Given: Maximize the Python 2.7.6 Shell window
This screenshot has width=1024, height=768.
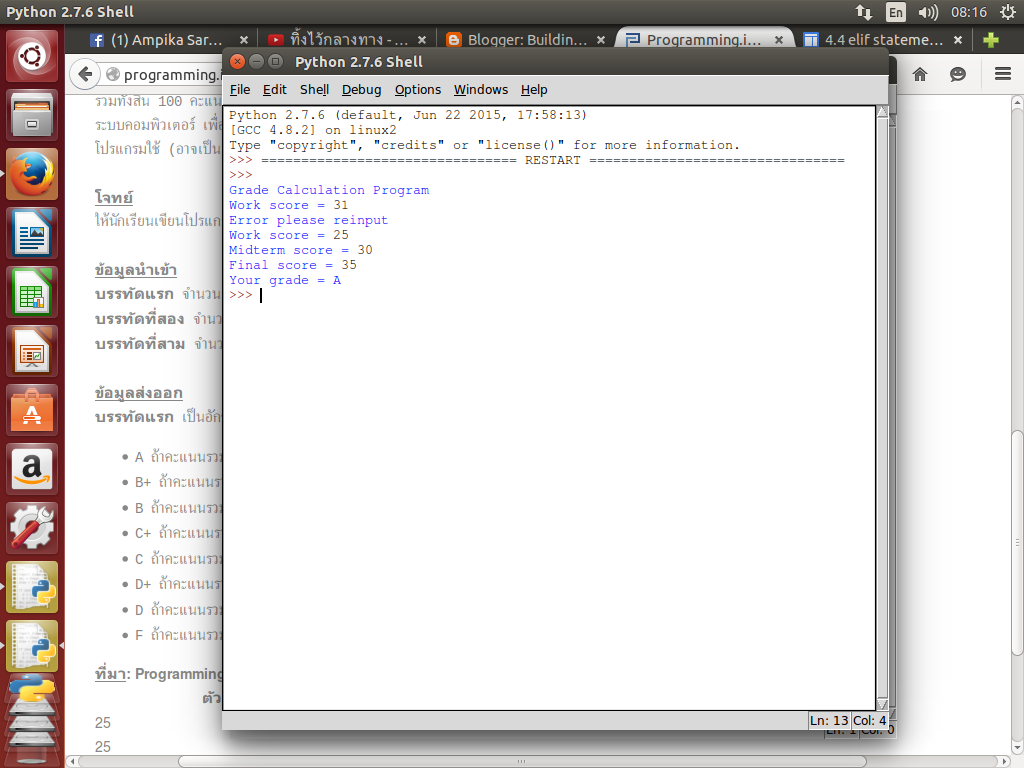Looking at the screenshot, I should [x=276, y=61].
